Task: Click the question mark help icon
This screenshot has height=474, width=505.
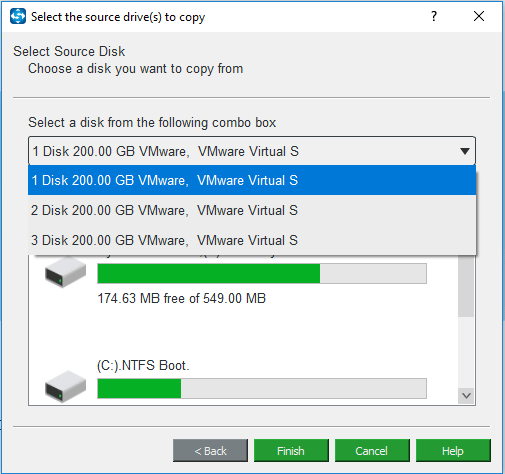Action: (434, 16)
